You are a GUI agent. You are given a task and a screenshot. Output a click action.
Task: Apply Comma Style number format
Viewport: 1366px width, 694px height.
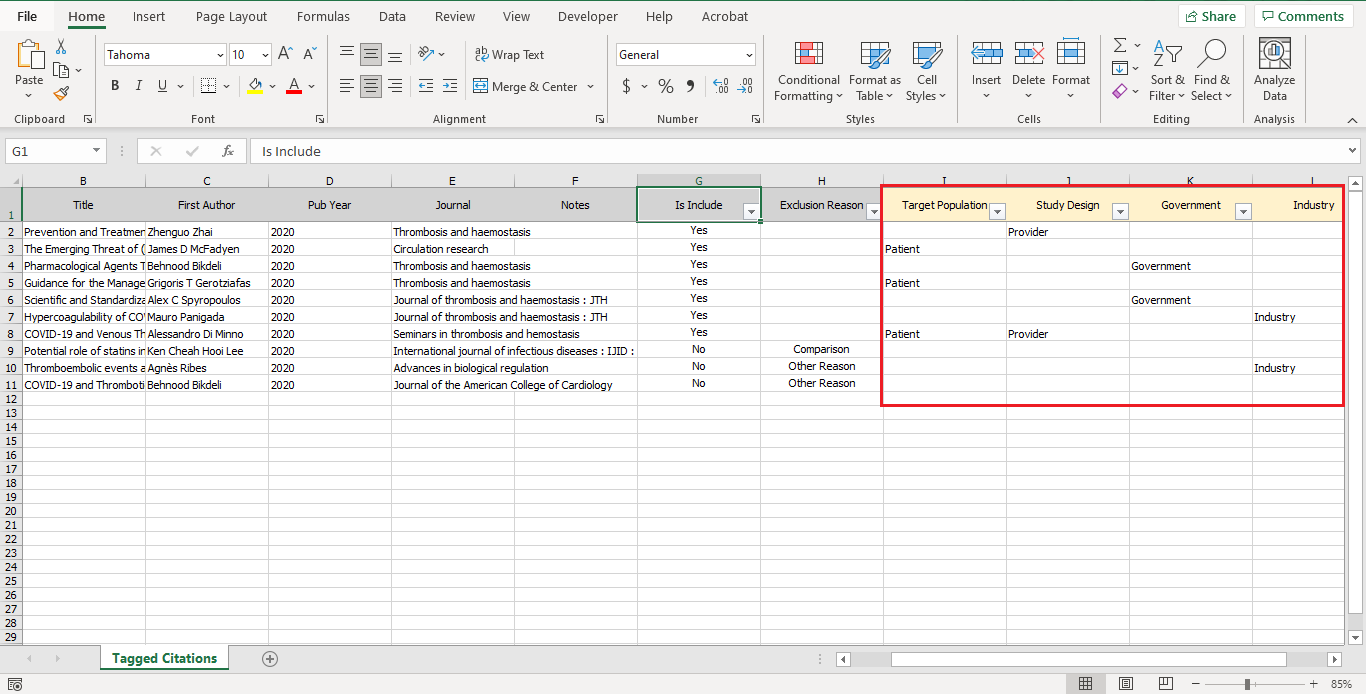click(x=689, y=87)
